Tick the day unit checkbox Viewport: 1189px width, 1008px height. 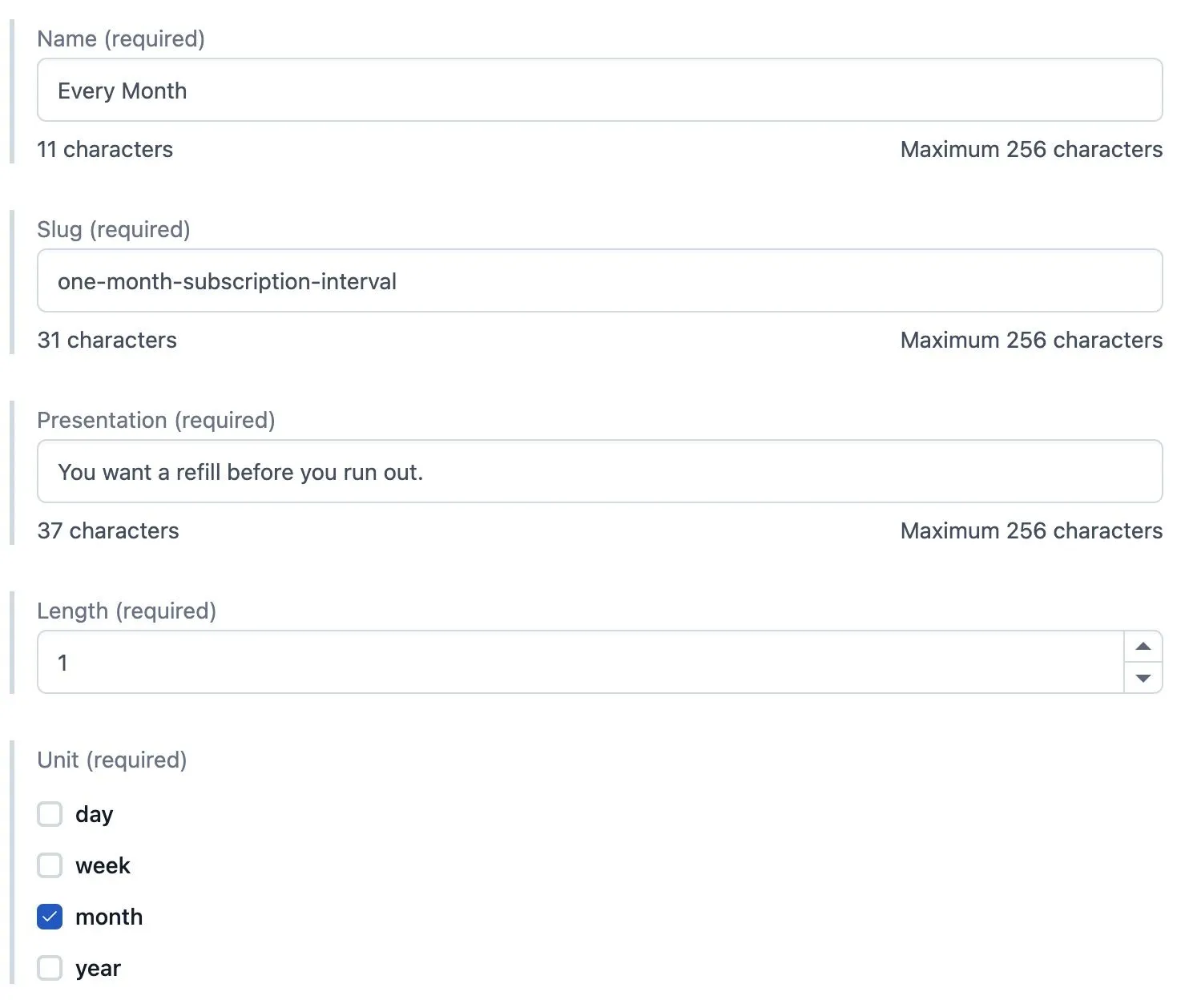50,814
